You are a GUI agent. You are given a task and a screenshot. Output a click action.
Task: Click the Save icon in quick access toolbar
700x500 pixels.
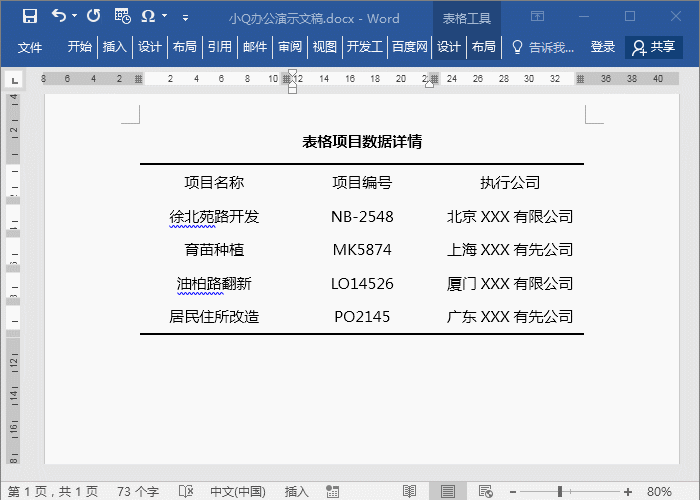(30, 16)
